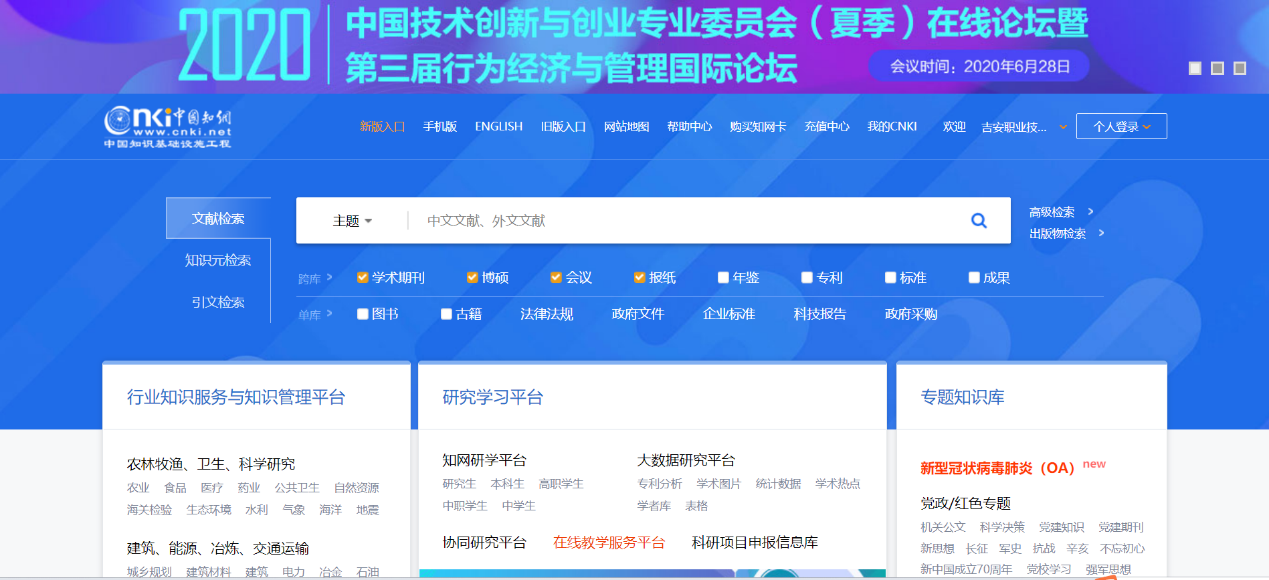Uncheck the 博硕 database checkbox
Image resolution: width=1269 pixels, height=580 pixels.
(x=473, y=278)
